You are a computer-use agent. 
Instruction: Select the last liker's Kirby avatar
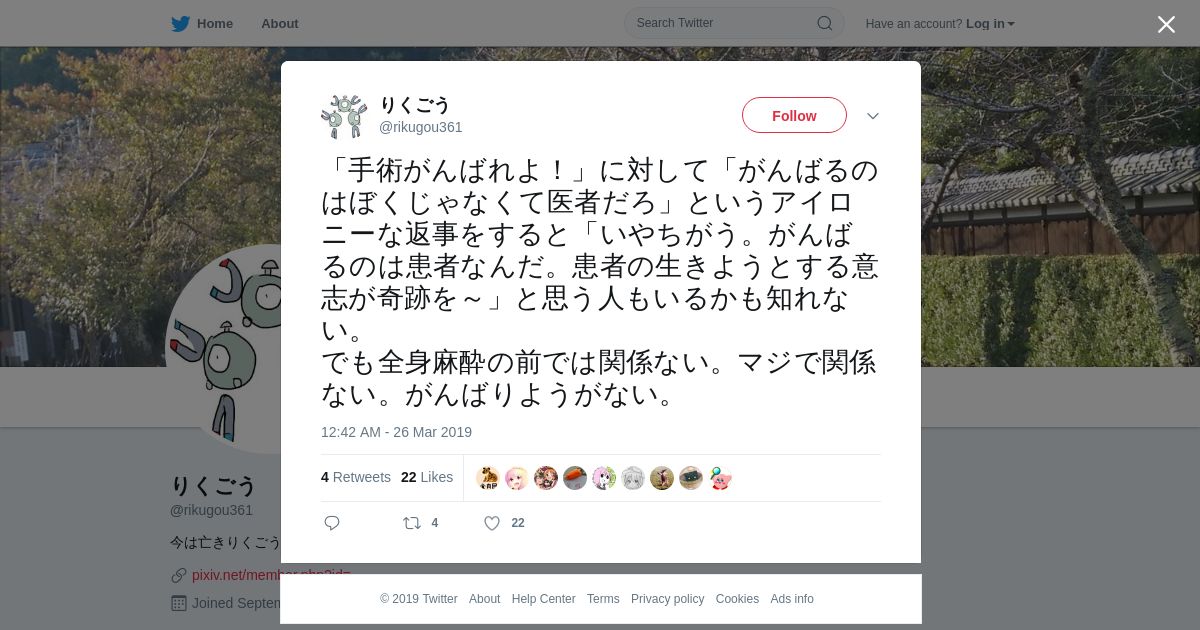[x=720, y=478]
